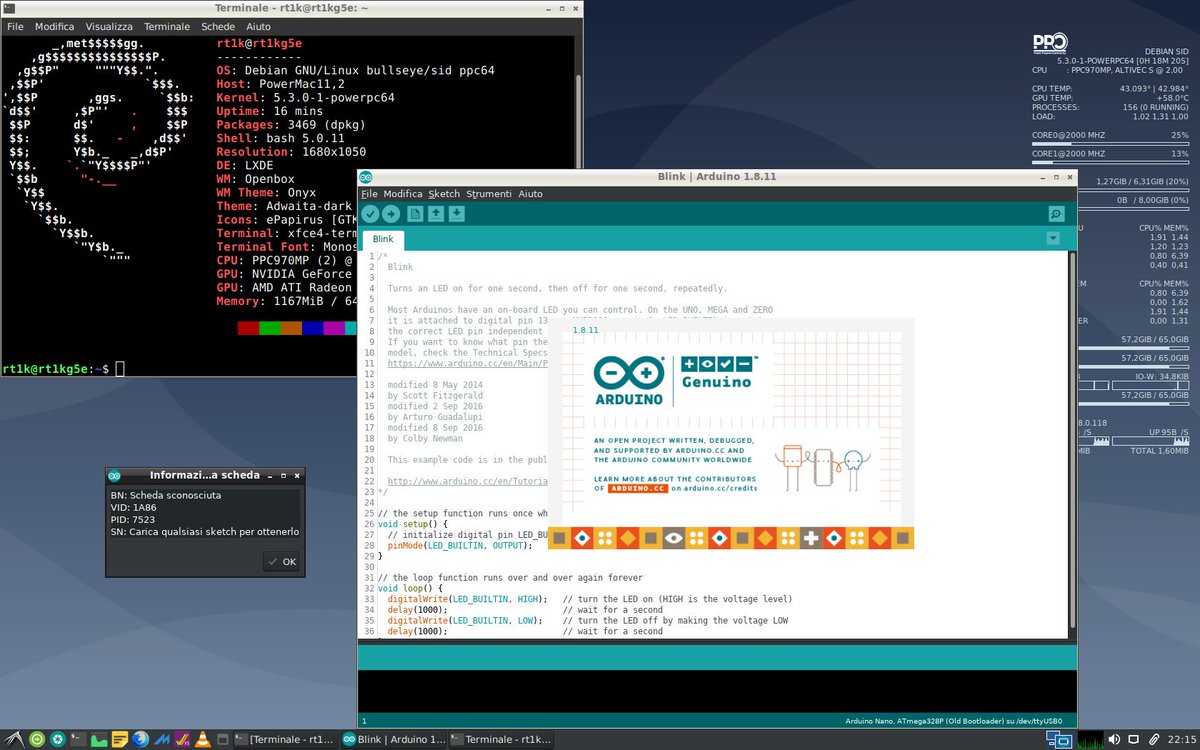Open Arduino Strumenti menu
1200x750 pixels.
coord(489,193)
